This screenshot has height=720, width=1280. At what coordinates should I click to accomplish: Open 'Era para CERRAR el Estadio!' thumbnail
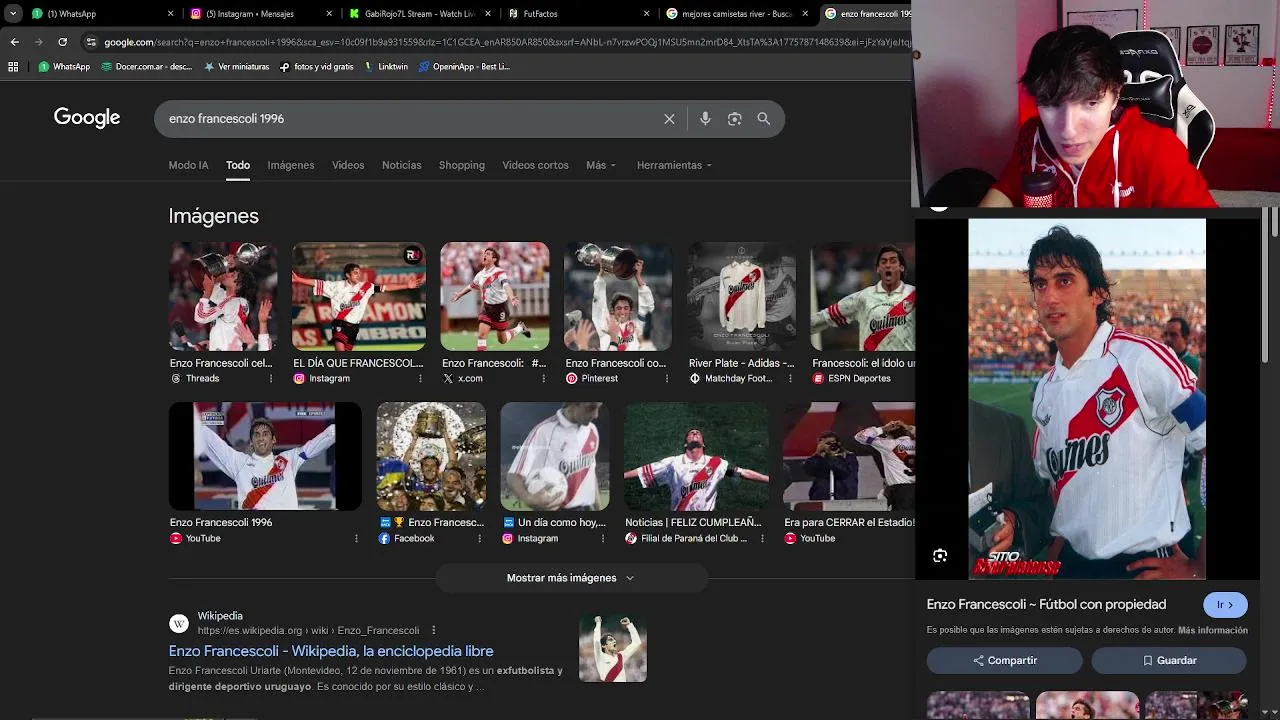[848, 456]
